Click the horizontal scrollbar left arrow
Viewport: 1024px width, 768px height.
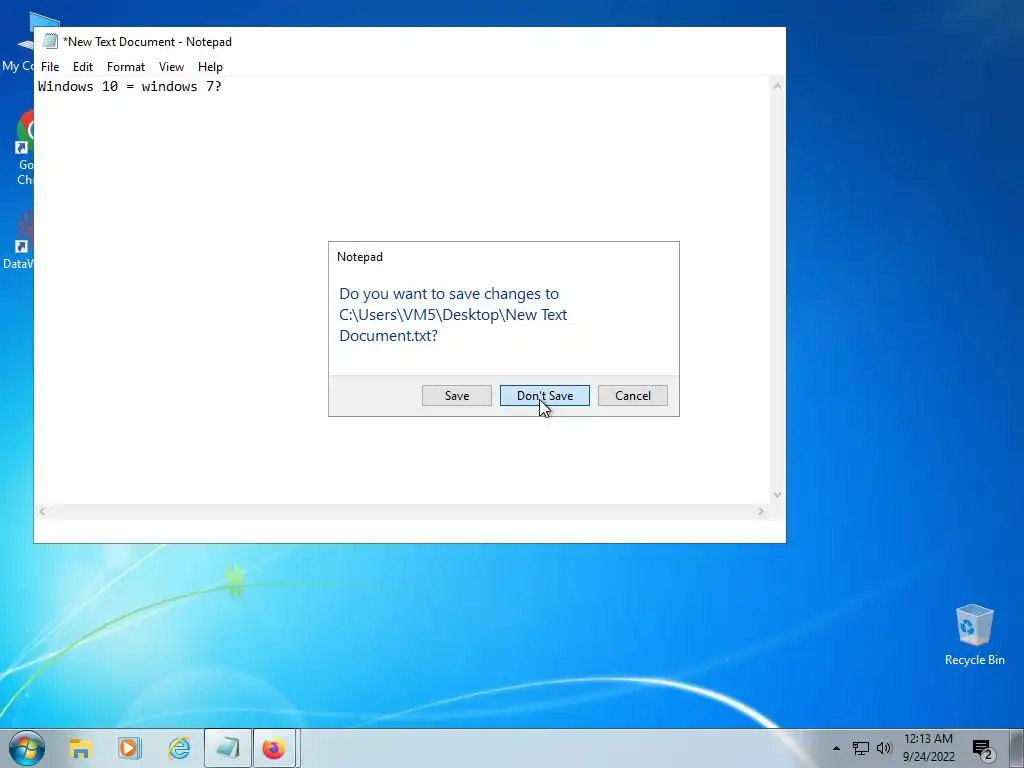[42, 511]
